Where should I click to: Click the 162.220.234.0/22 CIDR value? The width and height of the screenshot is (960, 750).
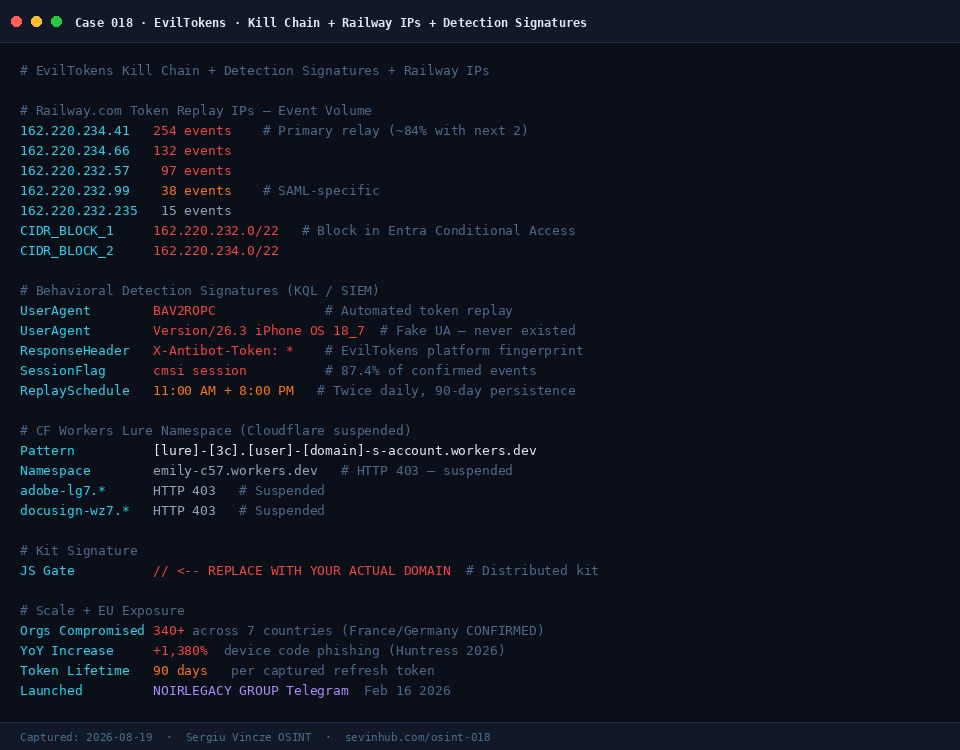click(216, 251)
